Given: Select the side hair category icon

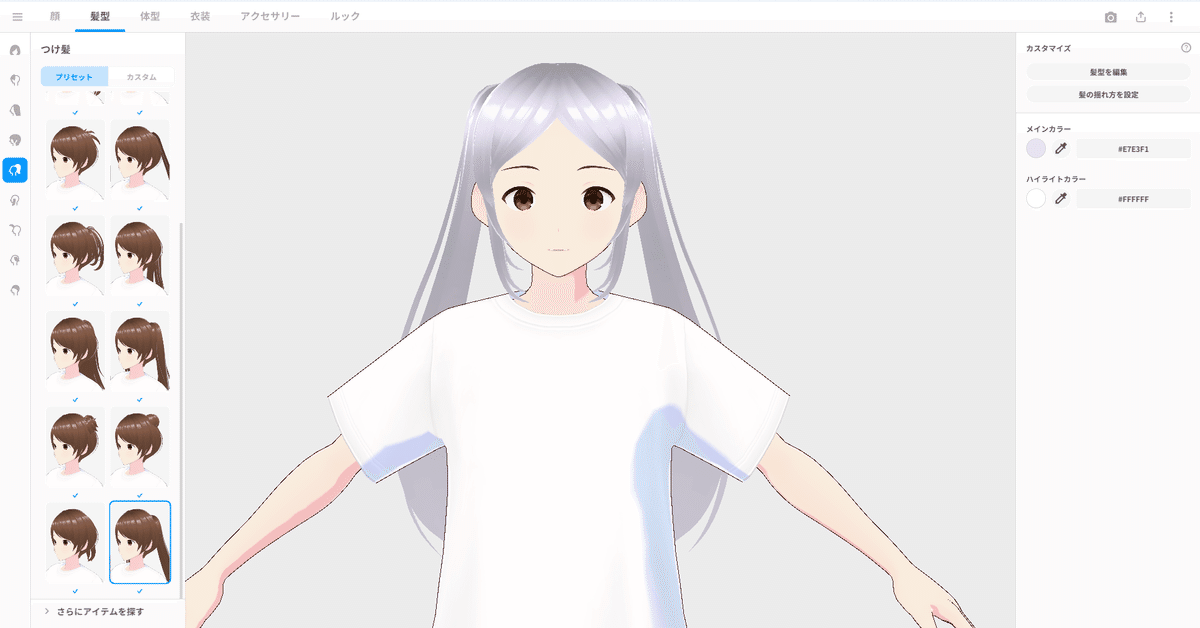Looking at the screenshot, I should point(15,200).
